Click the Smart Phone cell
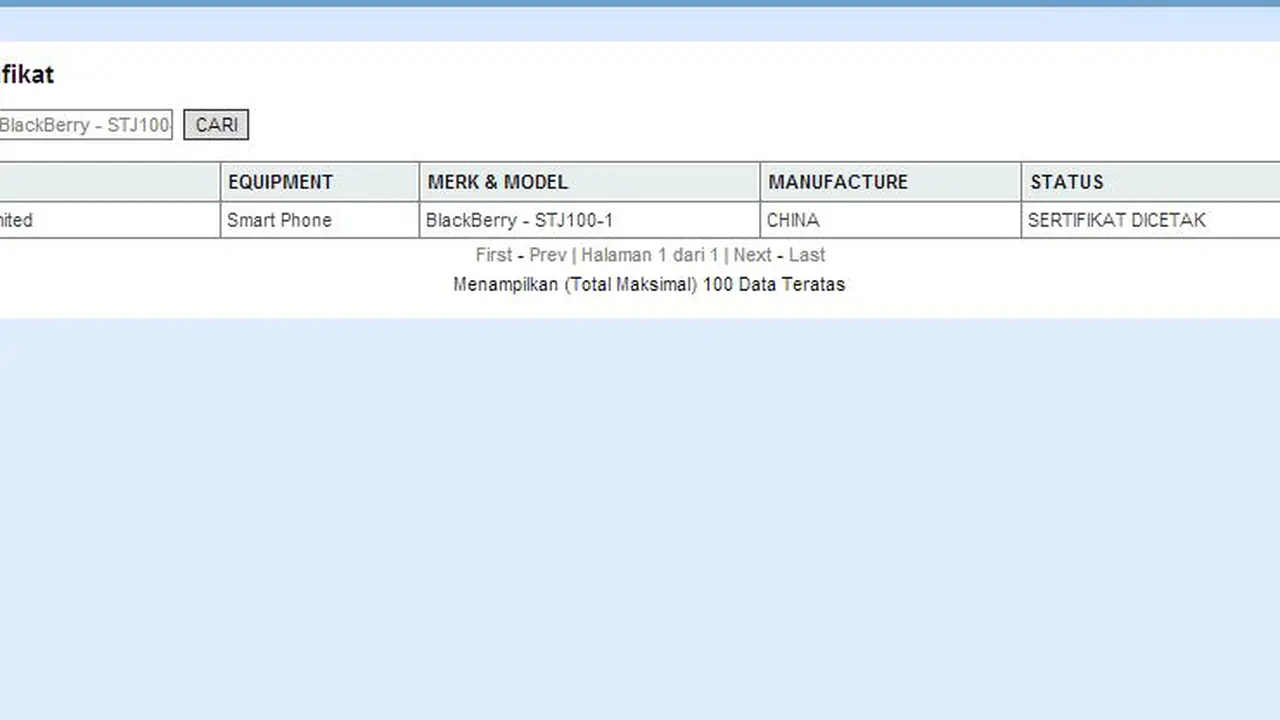The height and width of the screenshot is (720, 1280). (x=320, y=220)
